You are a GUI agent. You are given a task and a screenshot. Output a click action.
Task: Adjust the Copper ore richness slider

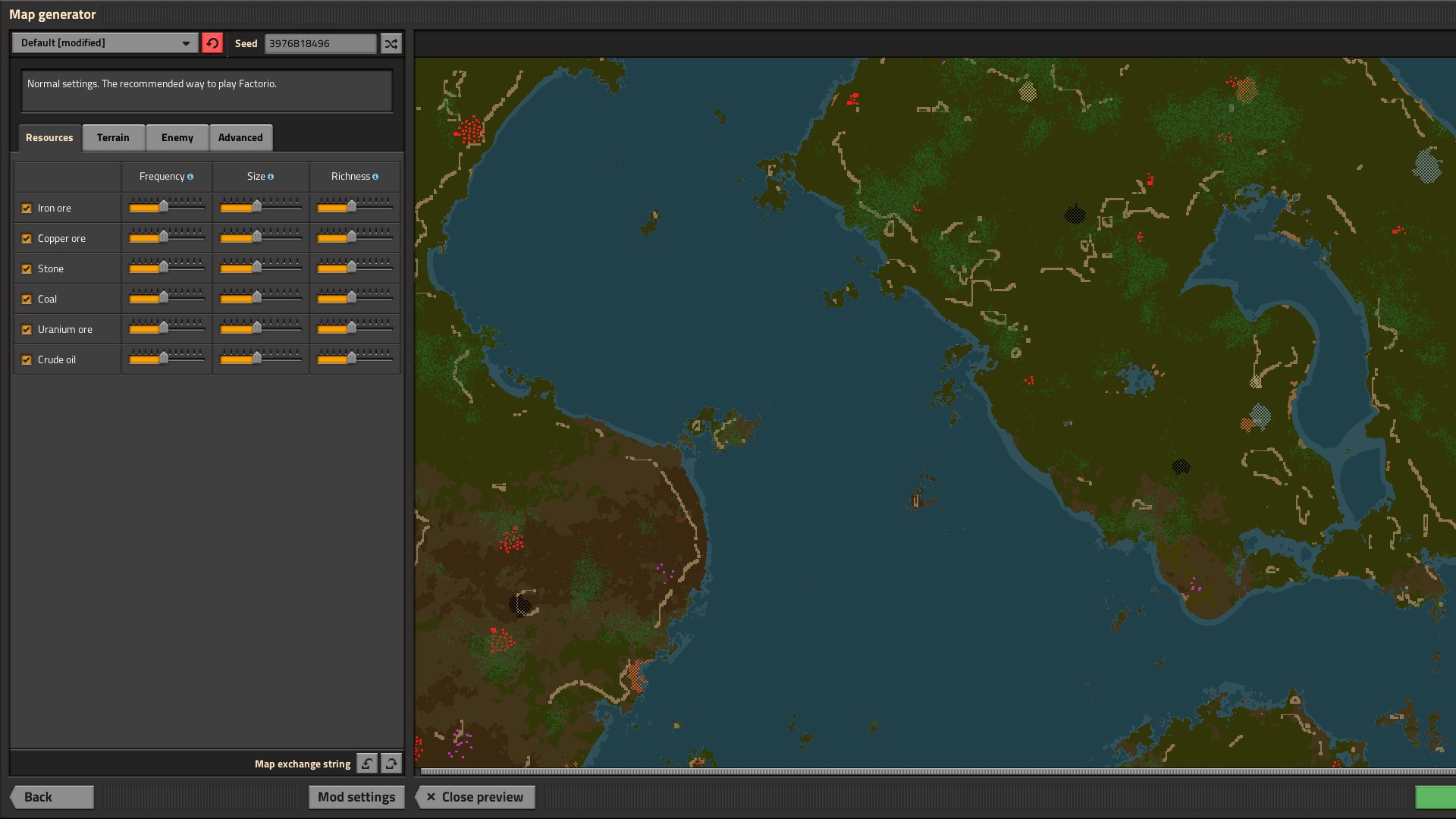pos(355,237)
